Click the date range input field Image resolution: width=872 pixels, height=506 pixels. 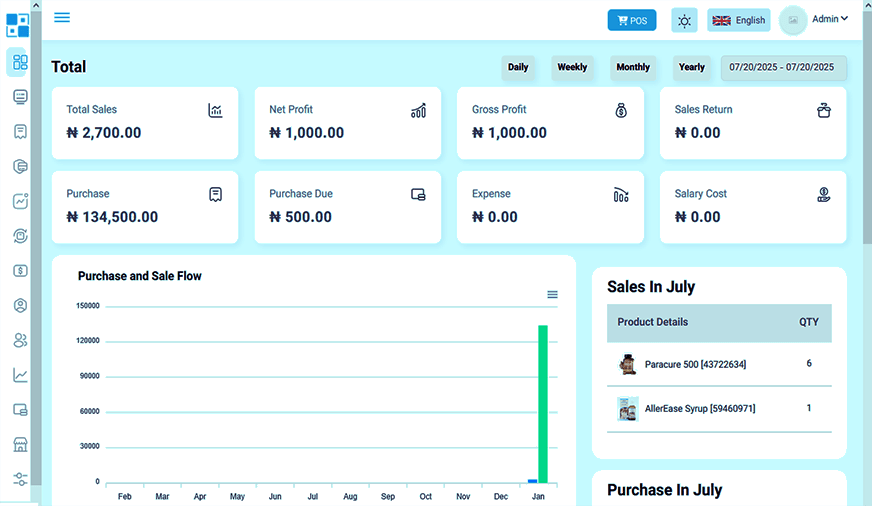[783, 67]
